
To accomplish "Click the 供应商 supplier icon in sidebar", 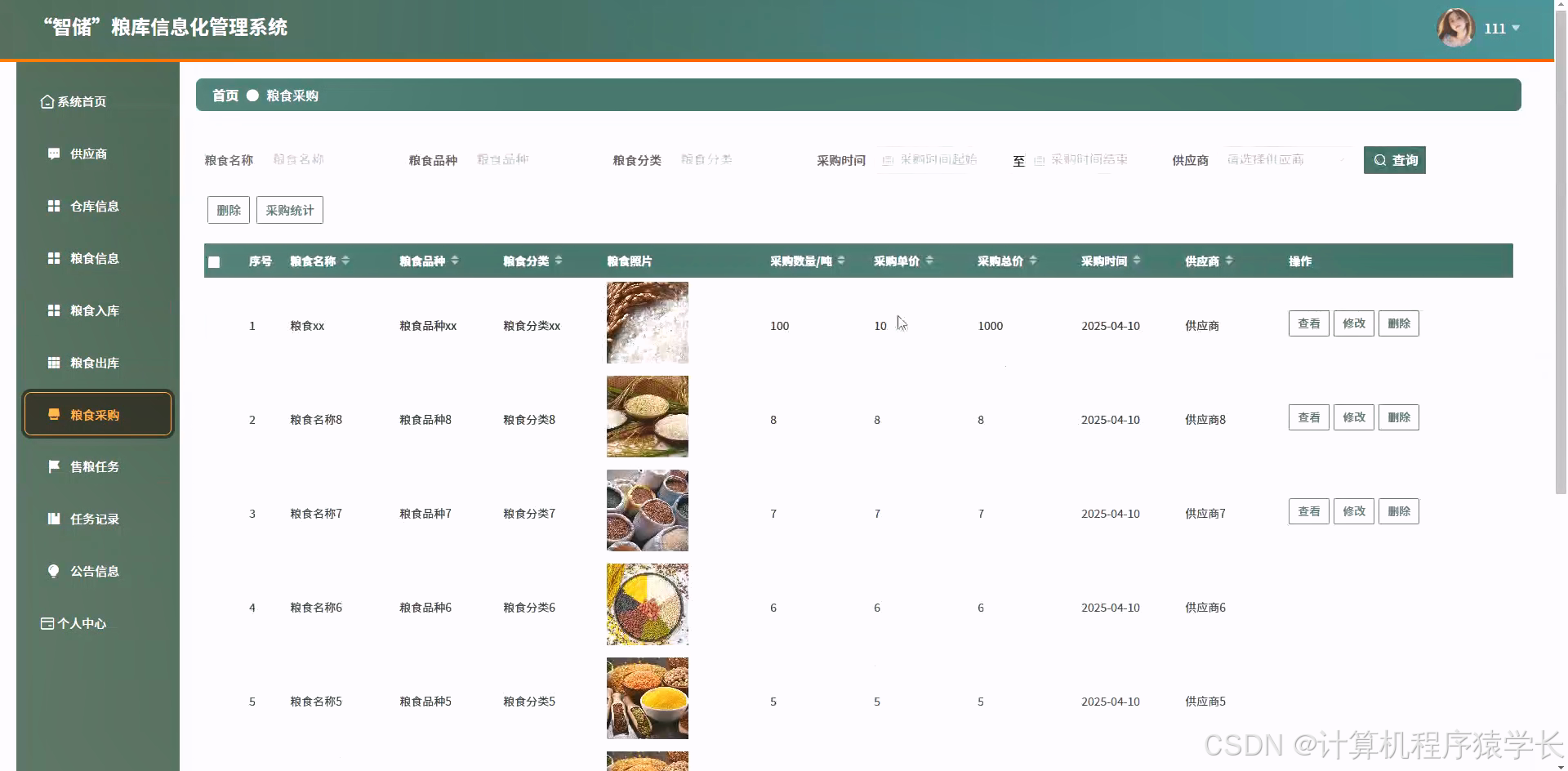I will pos(53,154).
